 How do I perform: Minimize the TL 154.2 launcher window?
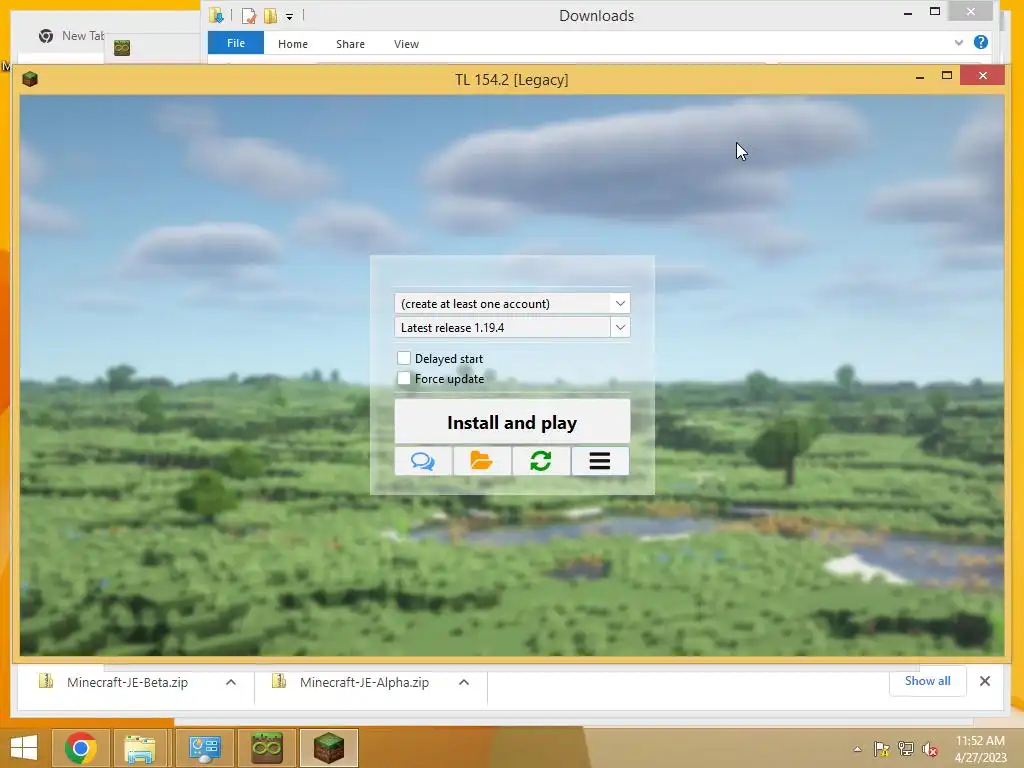pos(920,77)
